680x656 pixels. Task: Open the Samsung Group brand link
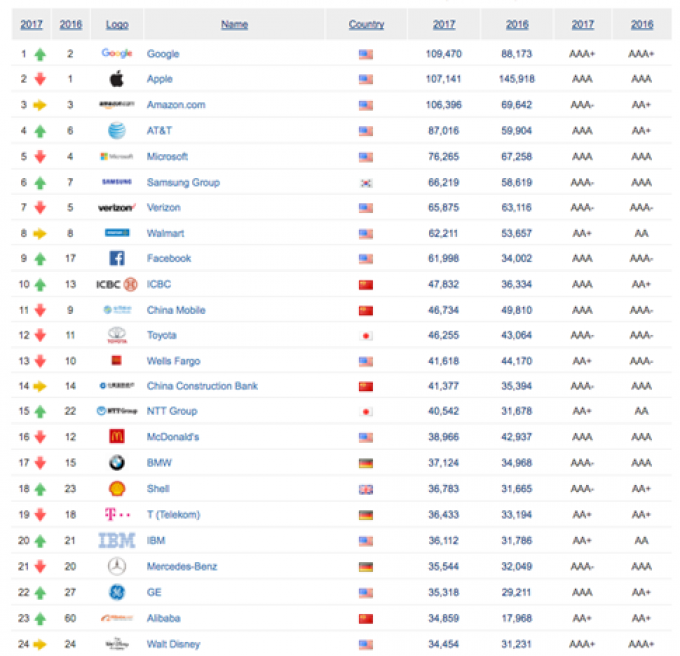[x=183, y=183]
